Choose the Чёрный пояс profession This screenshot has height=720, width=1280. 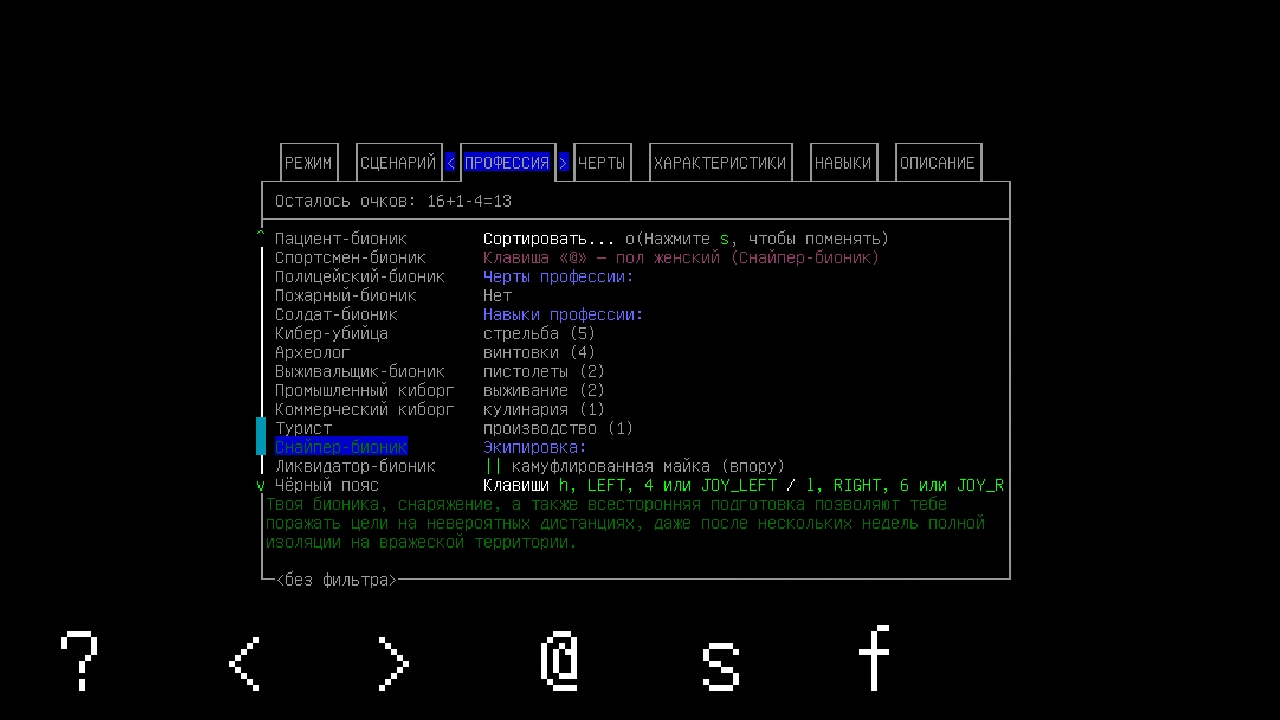click(326, 486)
